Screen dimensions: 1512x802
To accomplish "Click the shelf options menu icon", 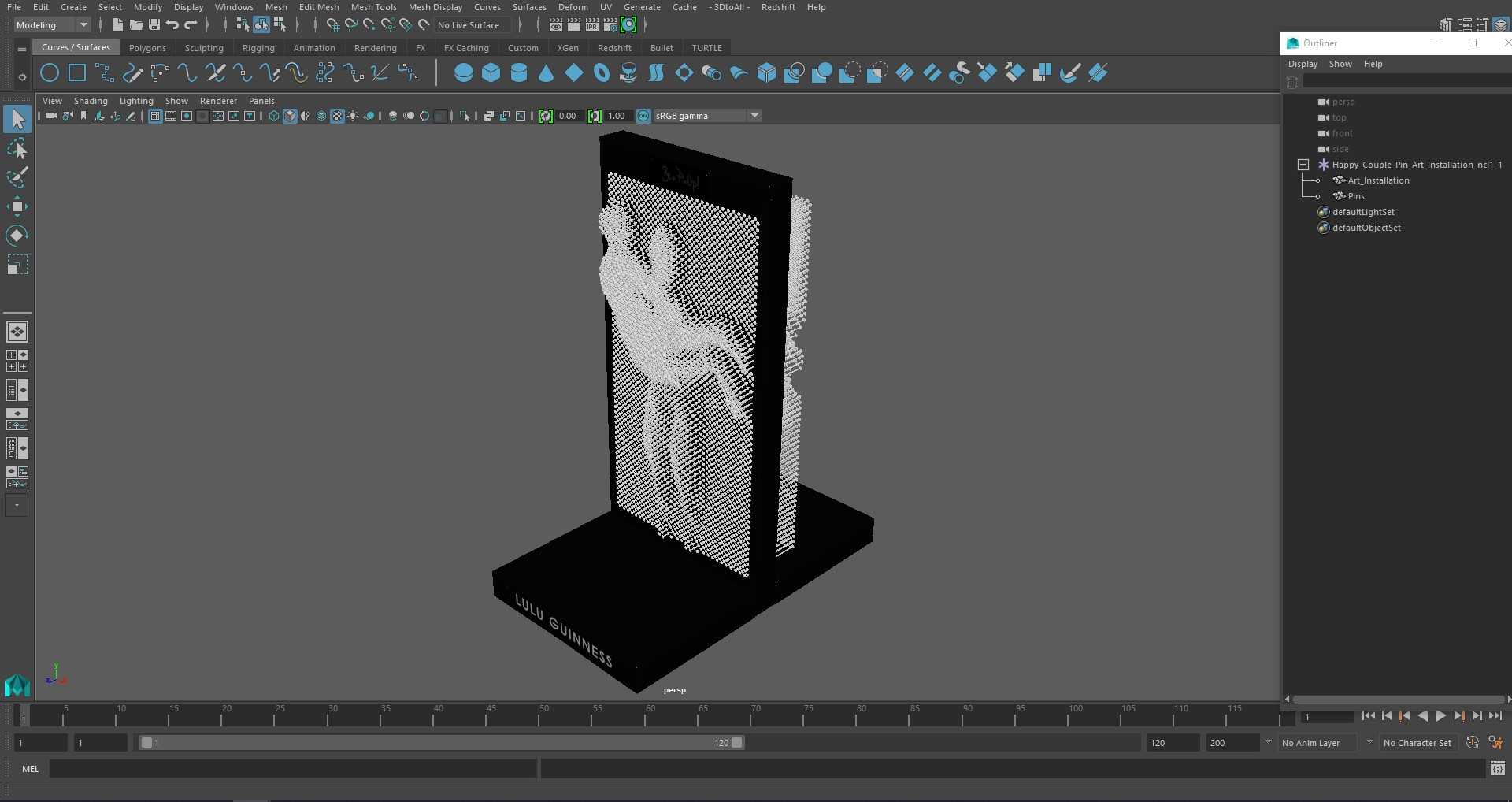I will point(21,77).
